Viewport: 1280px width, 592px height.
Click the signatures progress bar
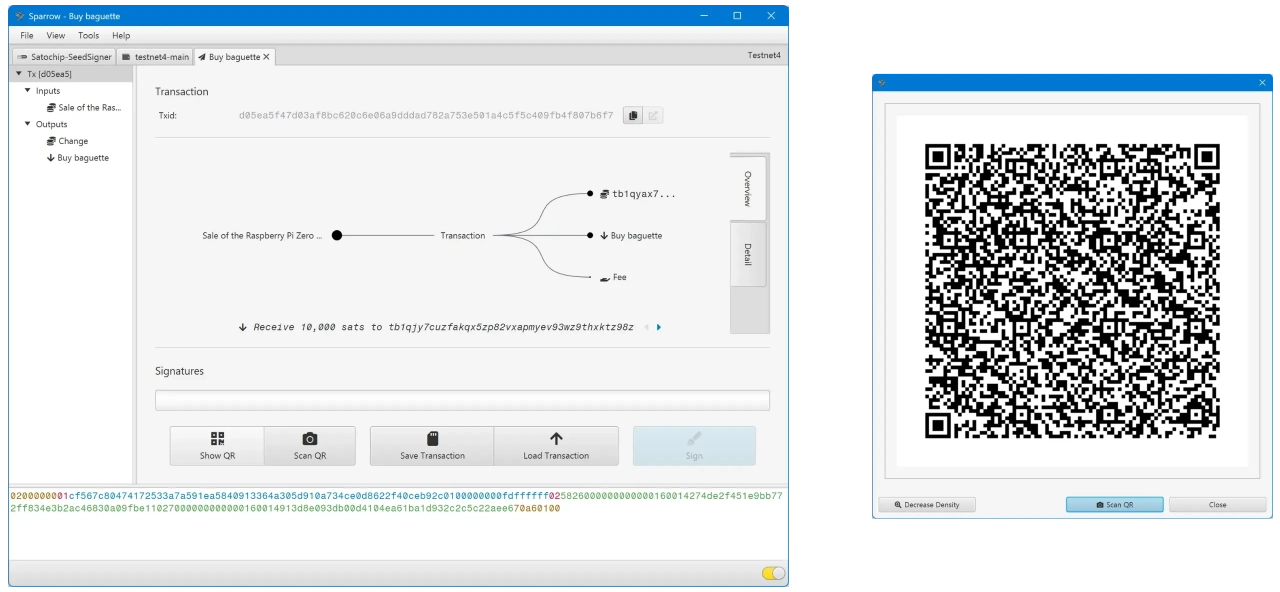pos(462,400)
